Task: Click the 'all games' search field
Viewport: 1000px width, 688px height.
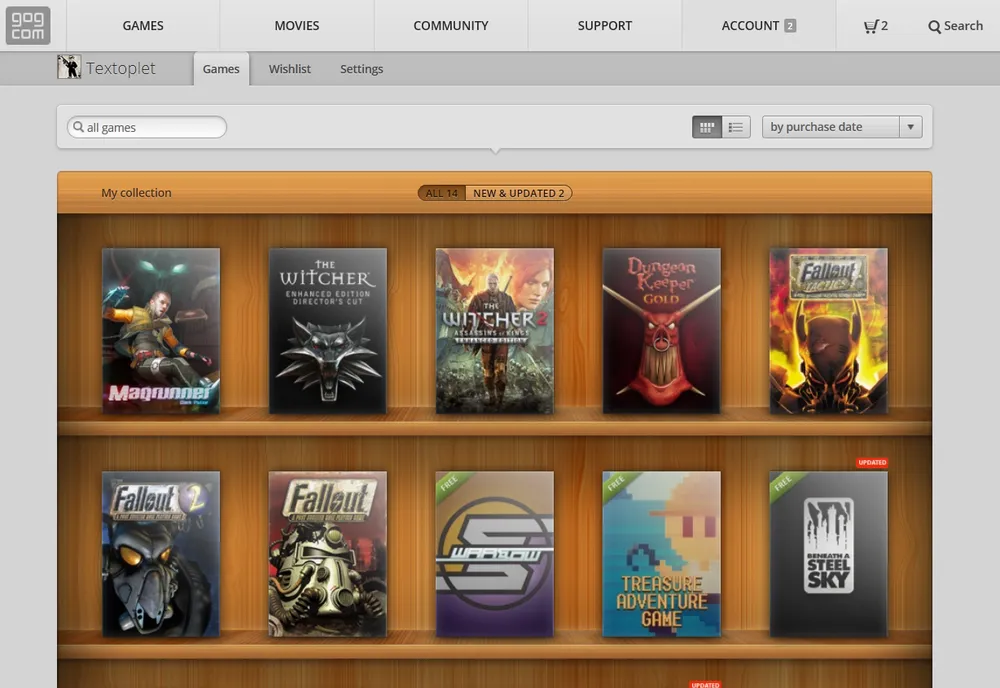Action: pos(148,128)
